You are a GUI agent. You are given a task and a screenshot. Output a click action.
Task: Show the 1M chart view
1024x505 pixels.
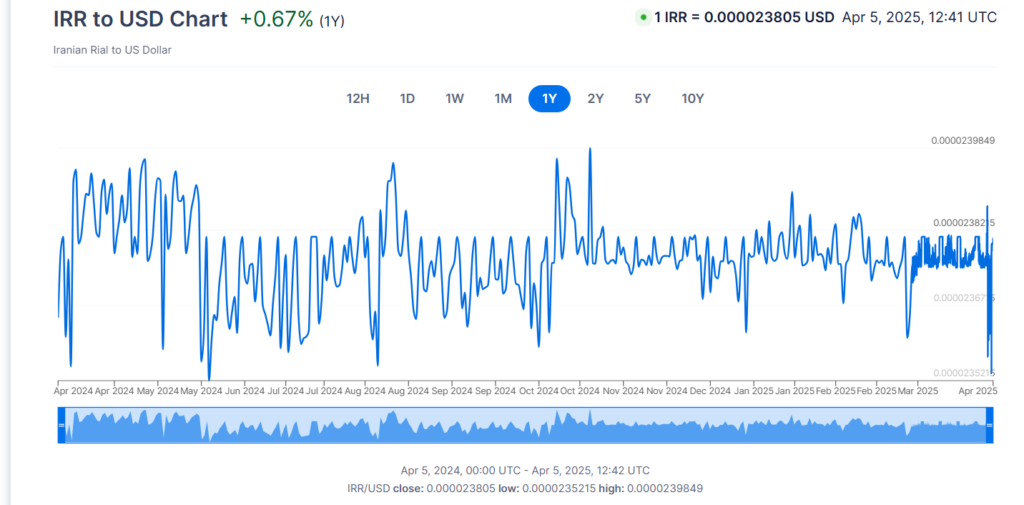click(x=502, y=98)
